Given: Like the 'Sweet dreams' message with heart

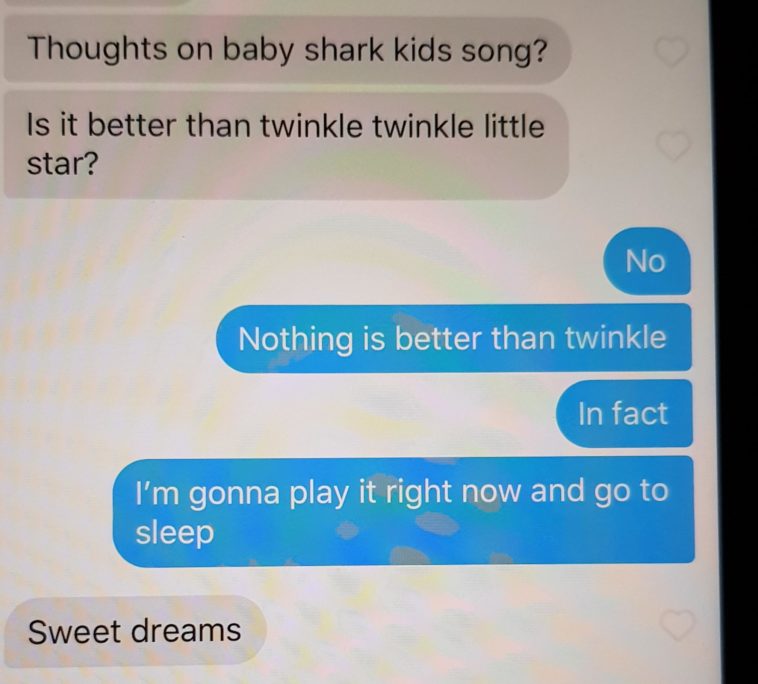Looking at the screenshot, I should pyautogui.click(x=677, y=625).
